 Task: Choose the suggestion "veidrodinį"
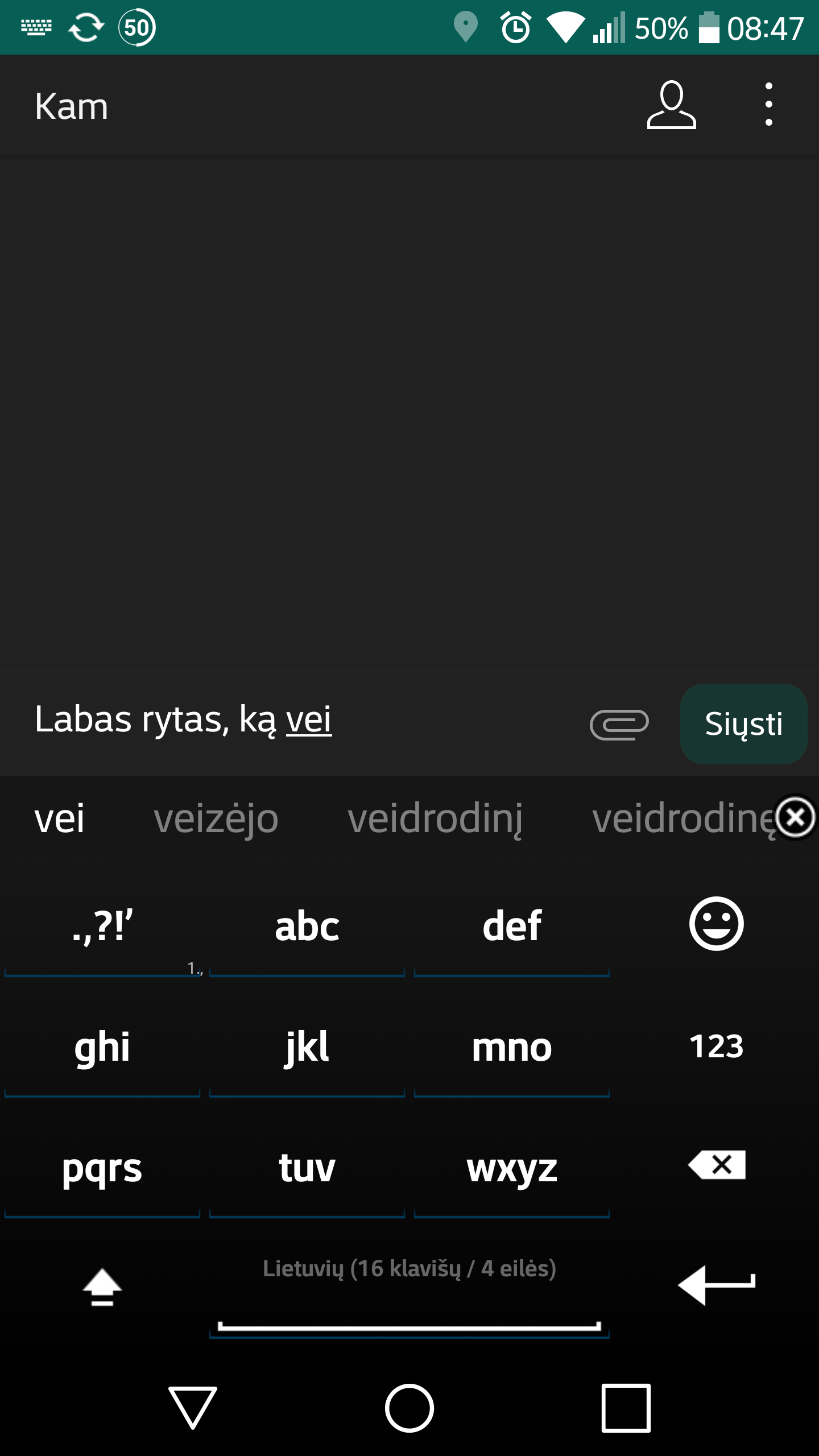435,819
